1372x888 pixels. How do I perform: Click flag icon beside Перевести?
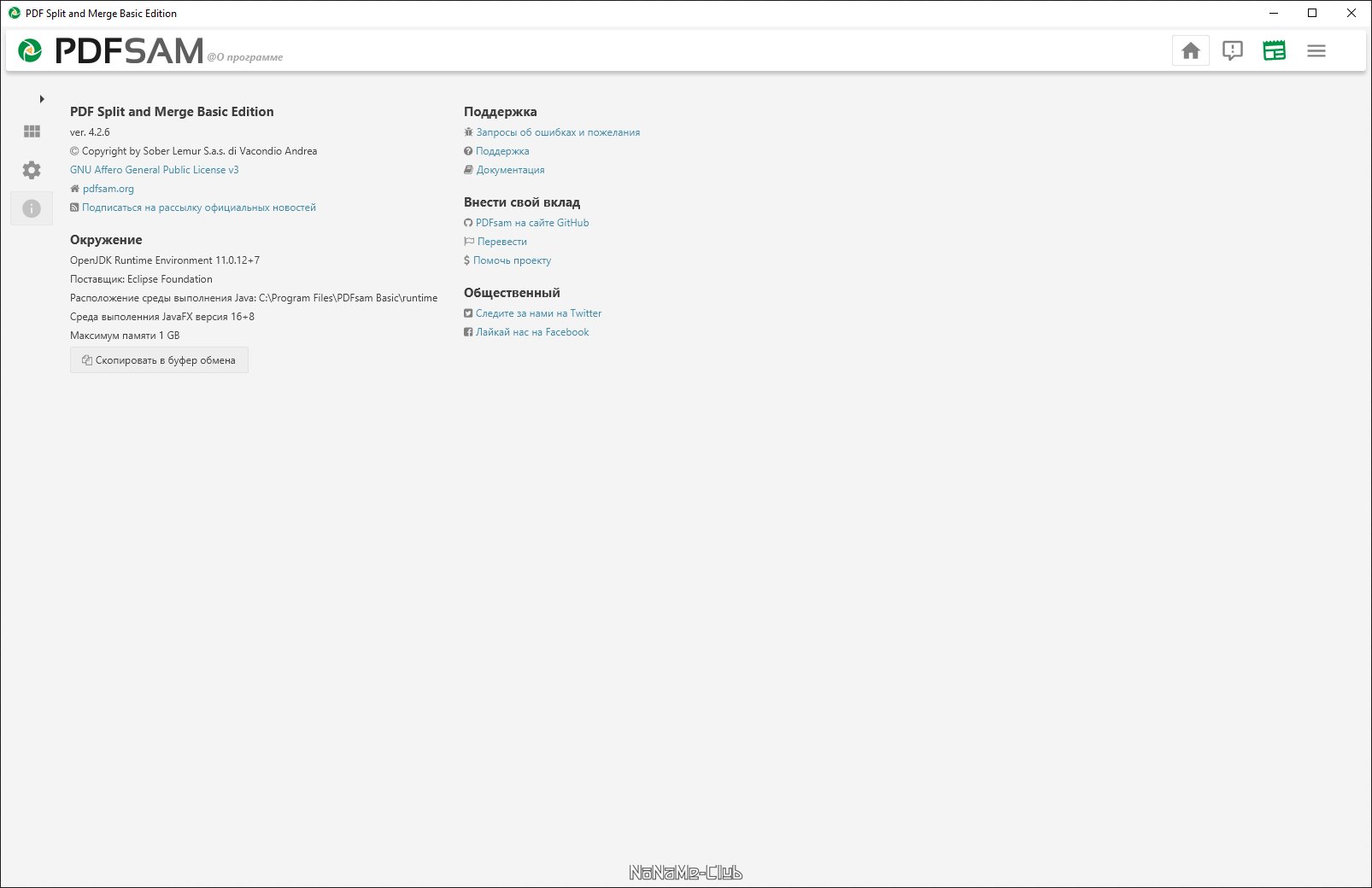point(469,242)
